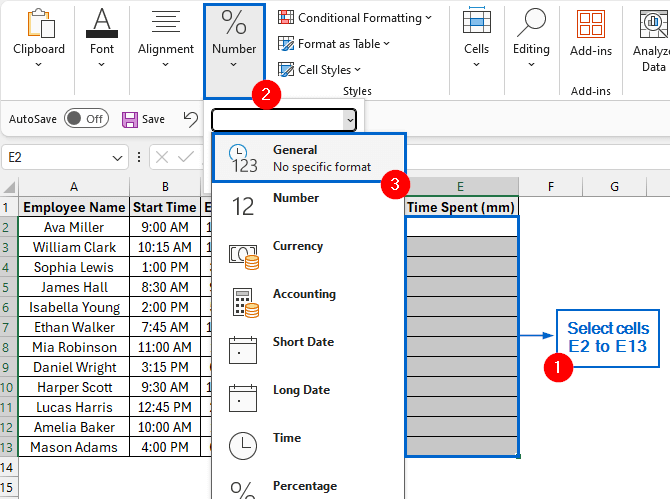
Task: Choose the Percentage symbol icon
Action: 243,490
